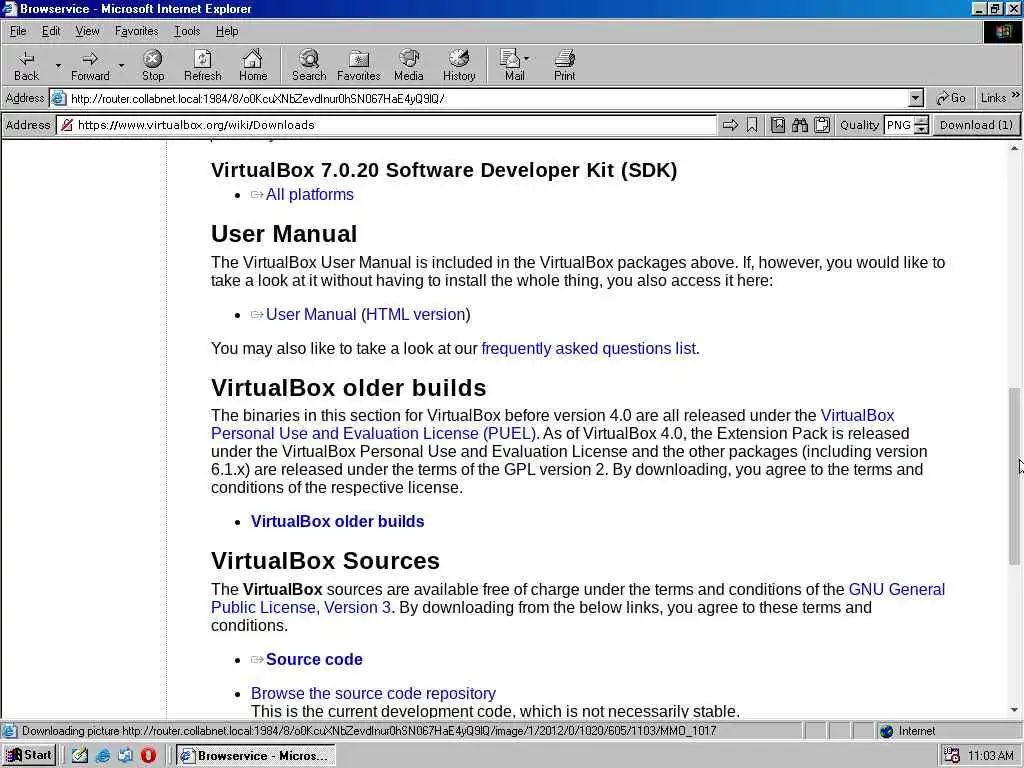Click the system tray scheduler icon
Screen dimensions: 1024x768
[x=952, y=756]
